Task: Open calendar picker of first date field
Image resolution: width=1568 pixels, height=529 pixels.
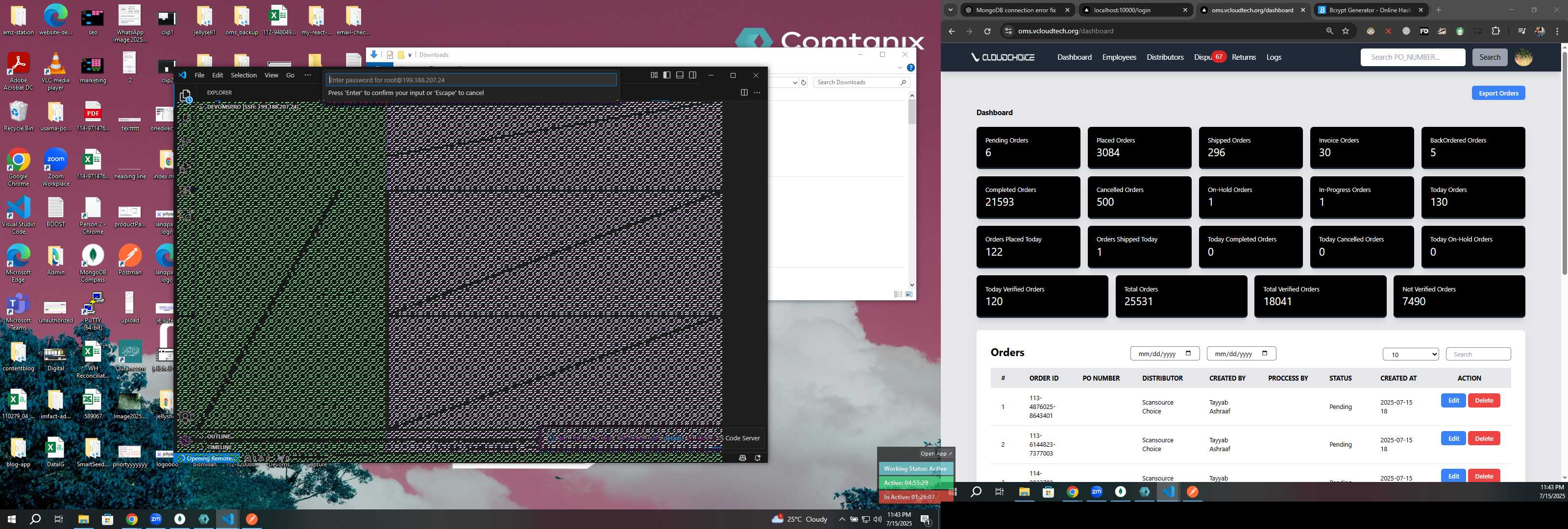Action: point(1188,353)
